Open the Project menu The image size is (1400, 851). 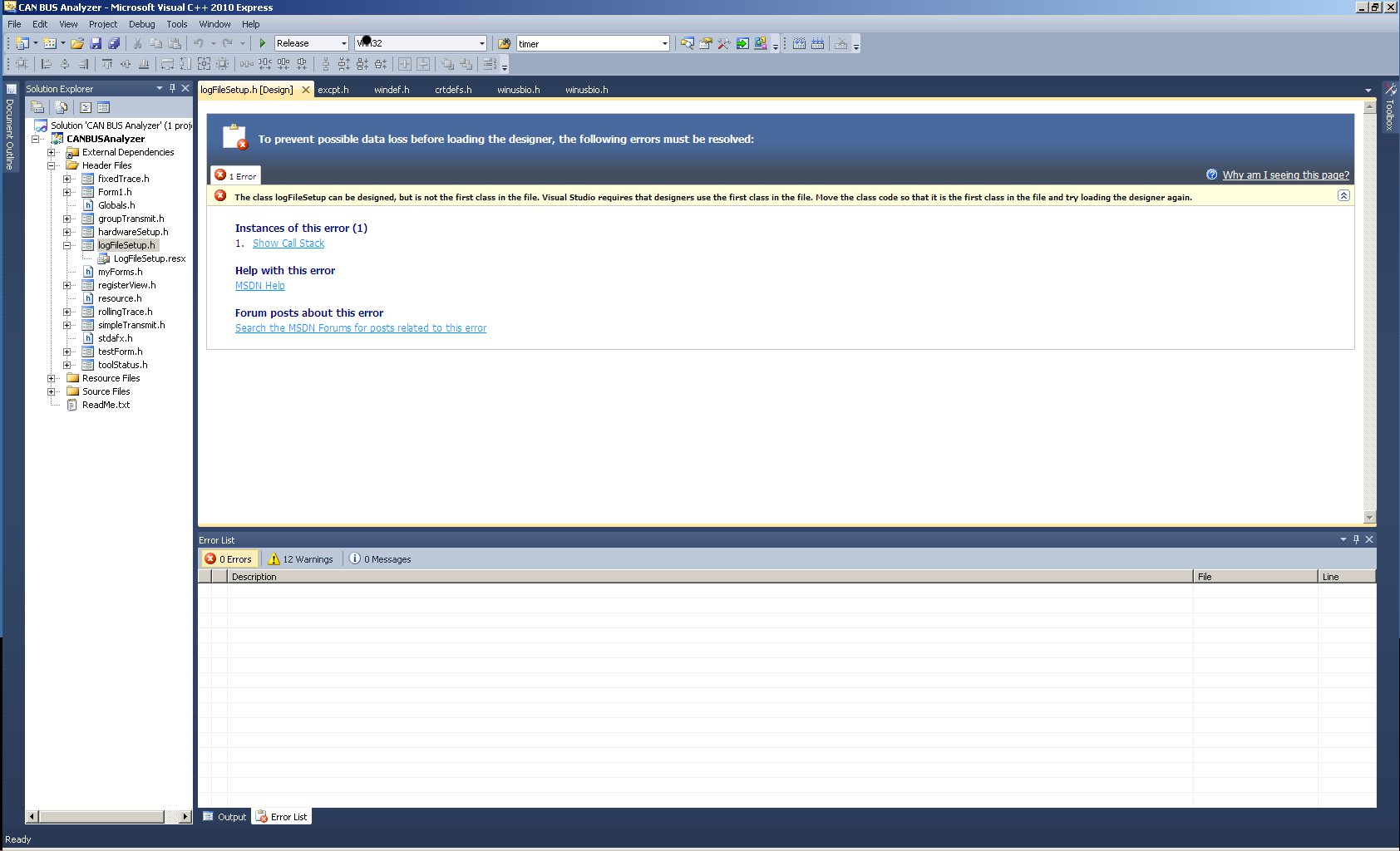[x=103, y=24]
